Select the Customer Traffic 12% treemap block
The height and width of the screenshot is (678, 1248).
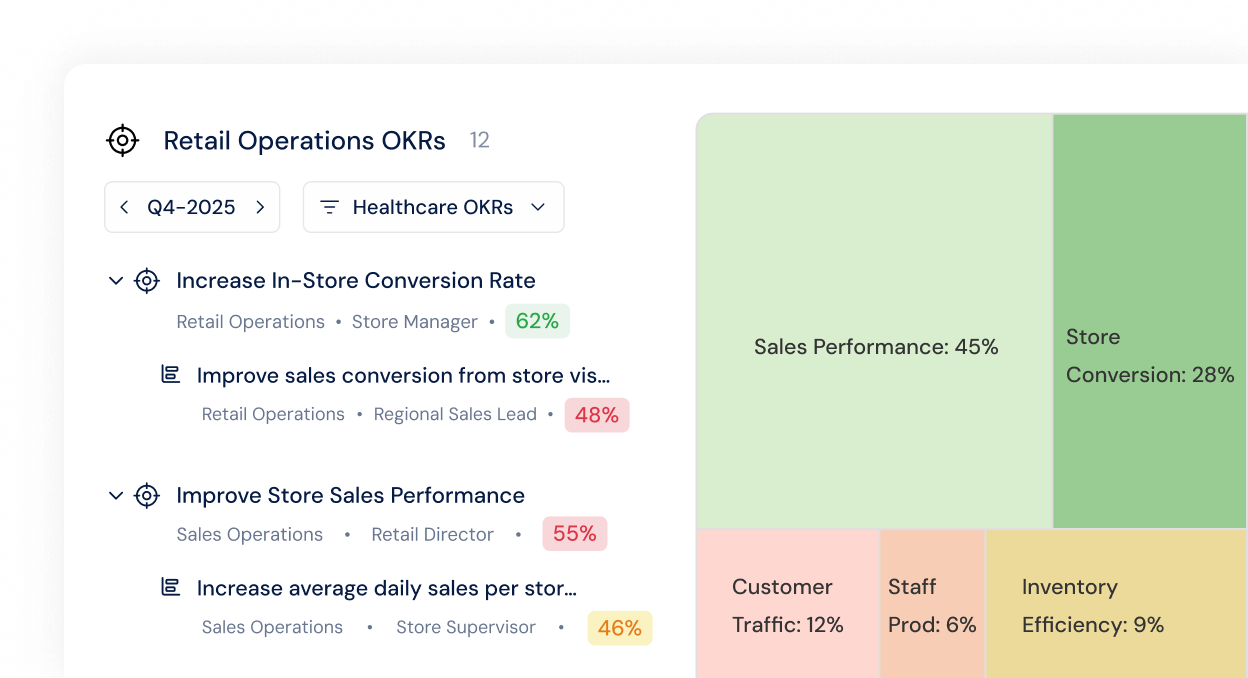[x=787, y=605]
